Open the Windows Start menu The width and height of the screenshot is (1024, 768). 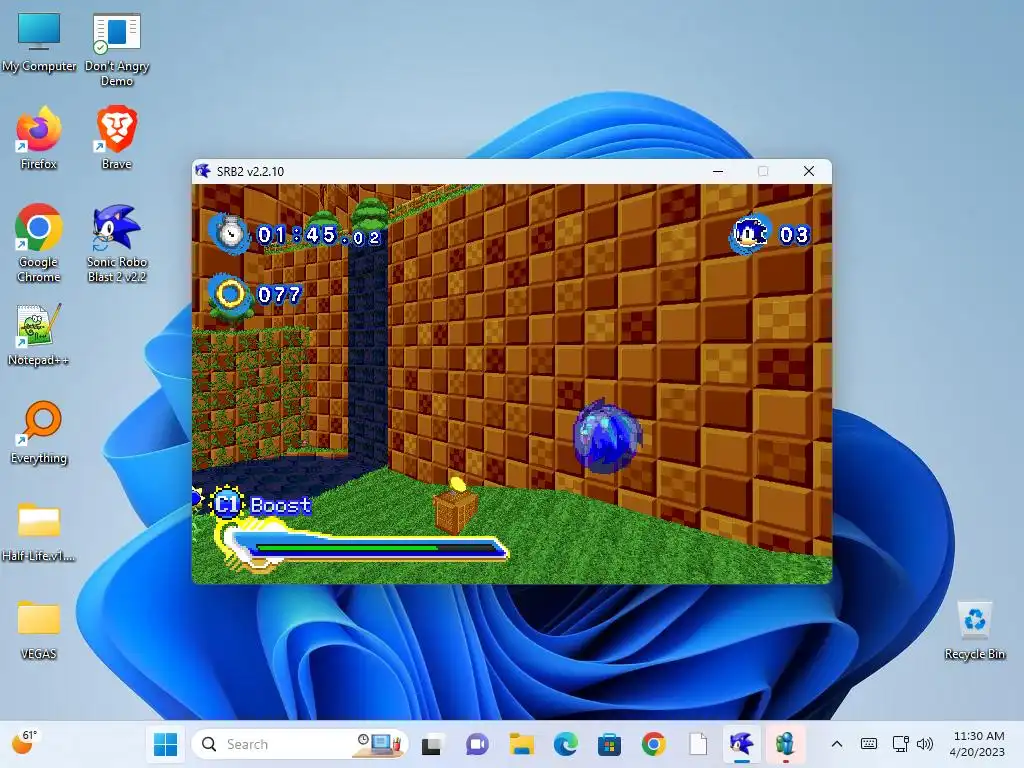point(165,744)
